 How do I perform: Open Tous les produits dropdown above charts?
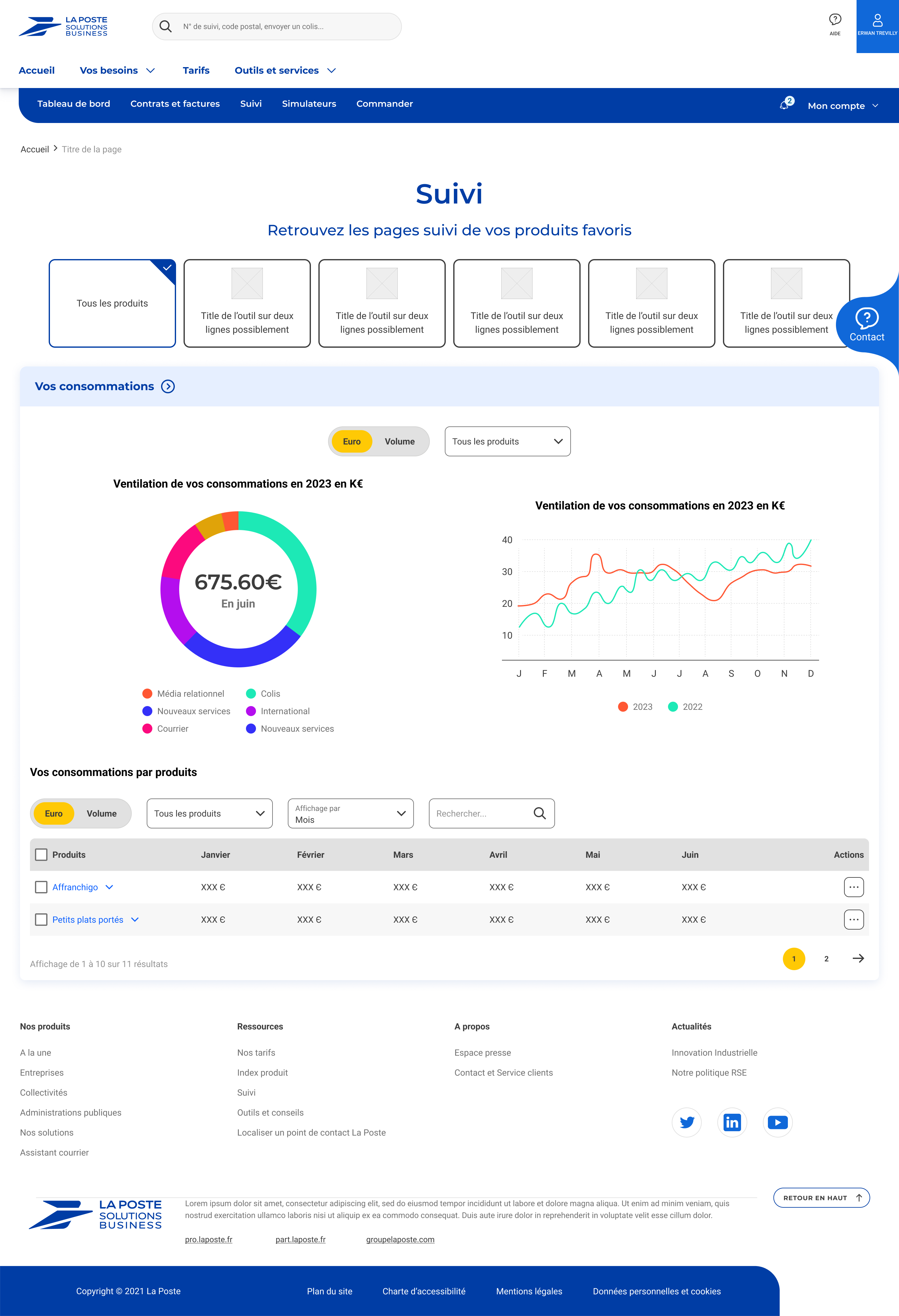(x=507, y=441)
